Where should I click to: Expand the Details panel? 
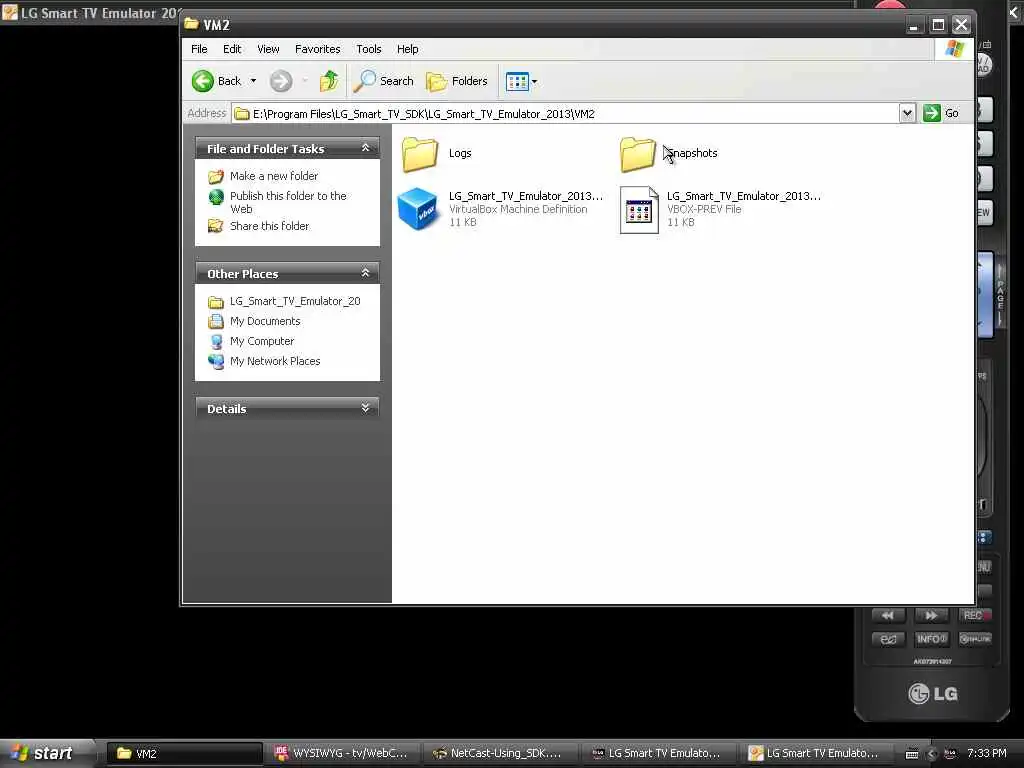point(366,408)
